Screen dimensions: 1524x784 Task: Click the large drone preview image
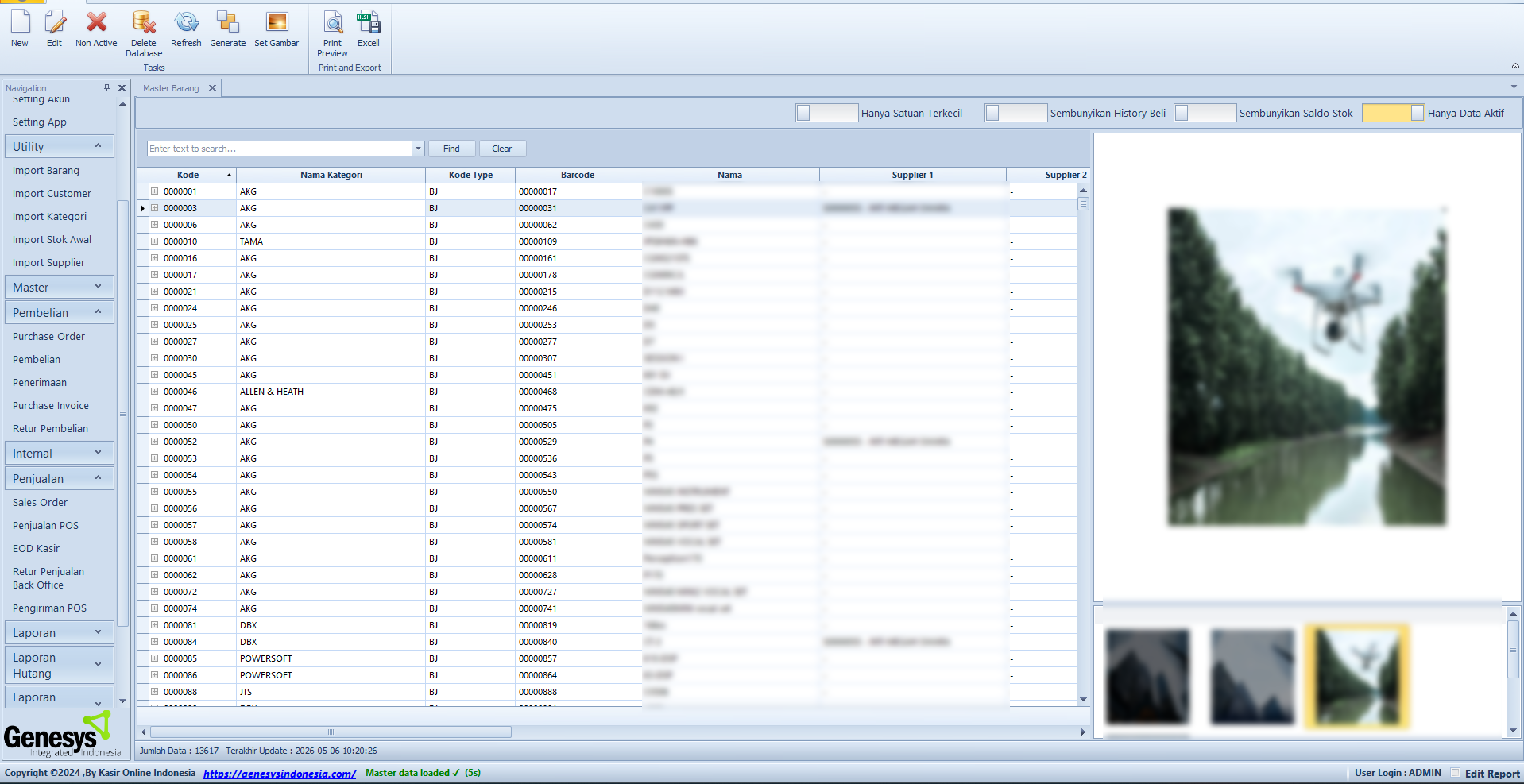coord(1307,367)
